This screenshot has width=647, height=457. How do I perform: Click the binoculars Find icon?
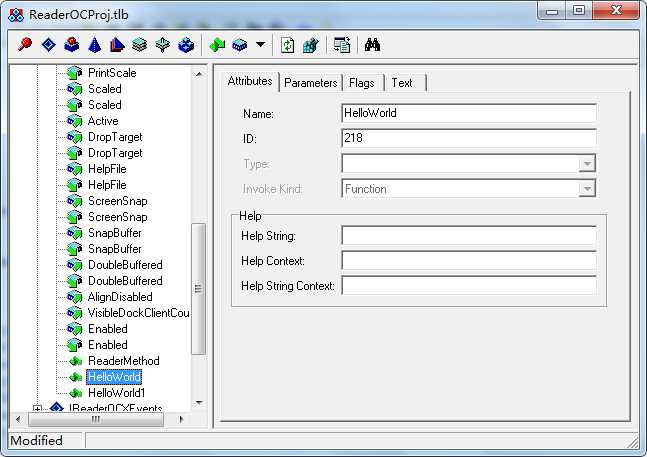tap(372, 45)
